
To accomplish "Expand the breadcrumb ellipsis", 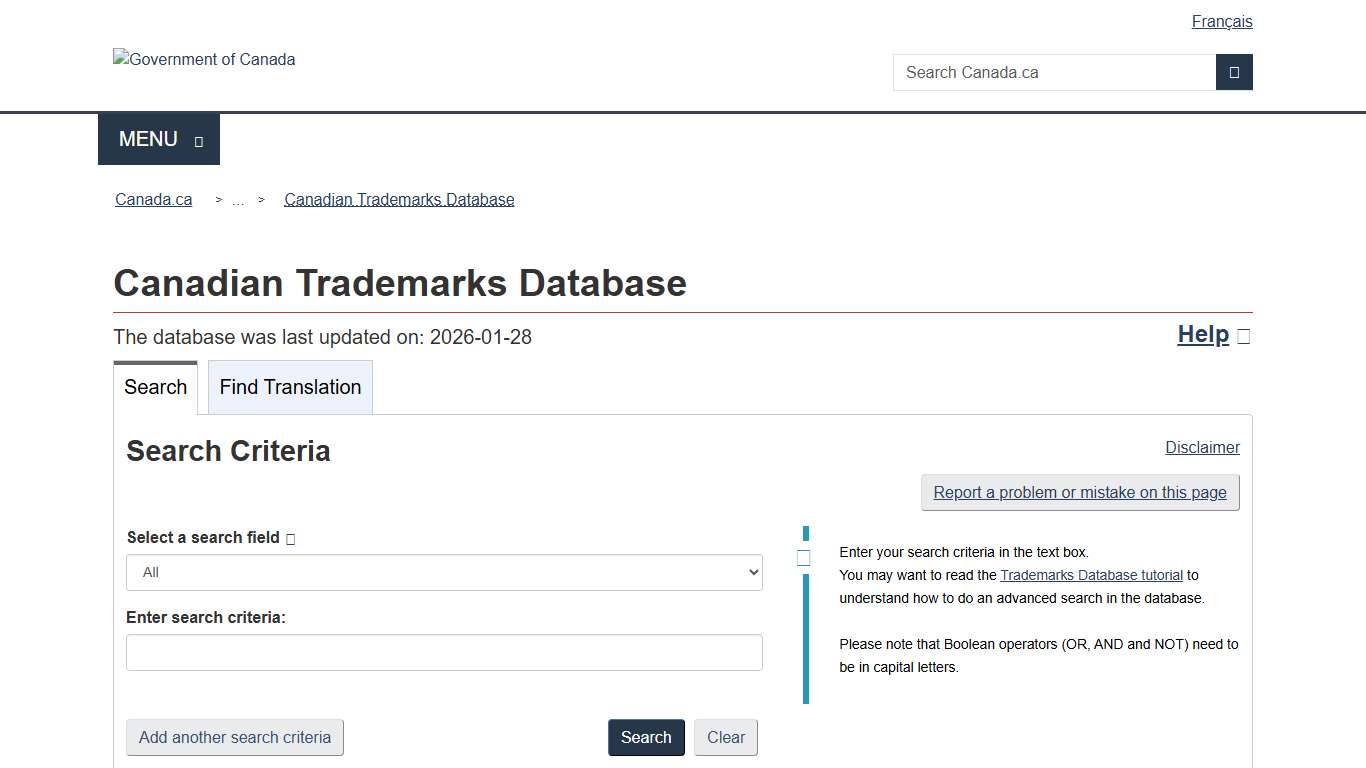I will point(238,199).
